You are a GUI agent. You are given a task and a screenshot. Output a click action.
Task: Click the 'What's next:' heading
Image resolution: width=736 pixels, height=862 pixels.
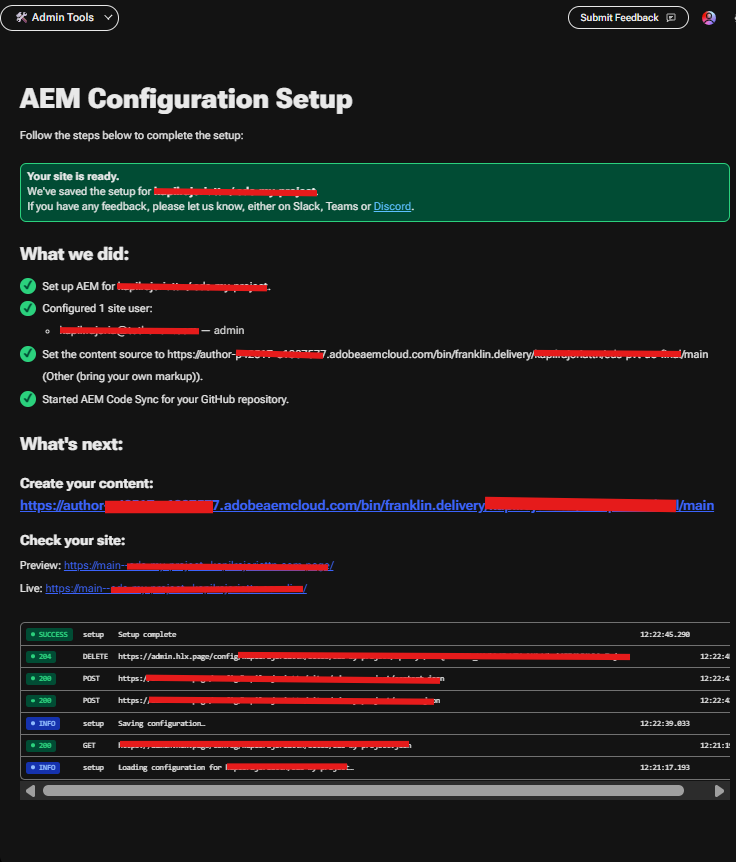tap(71, 444)
